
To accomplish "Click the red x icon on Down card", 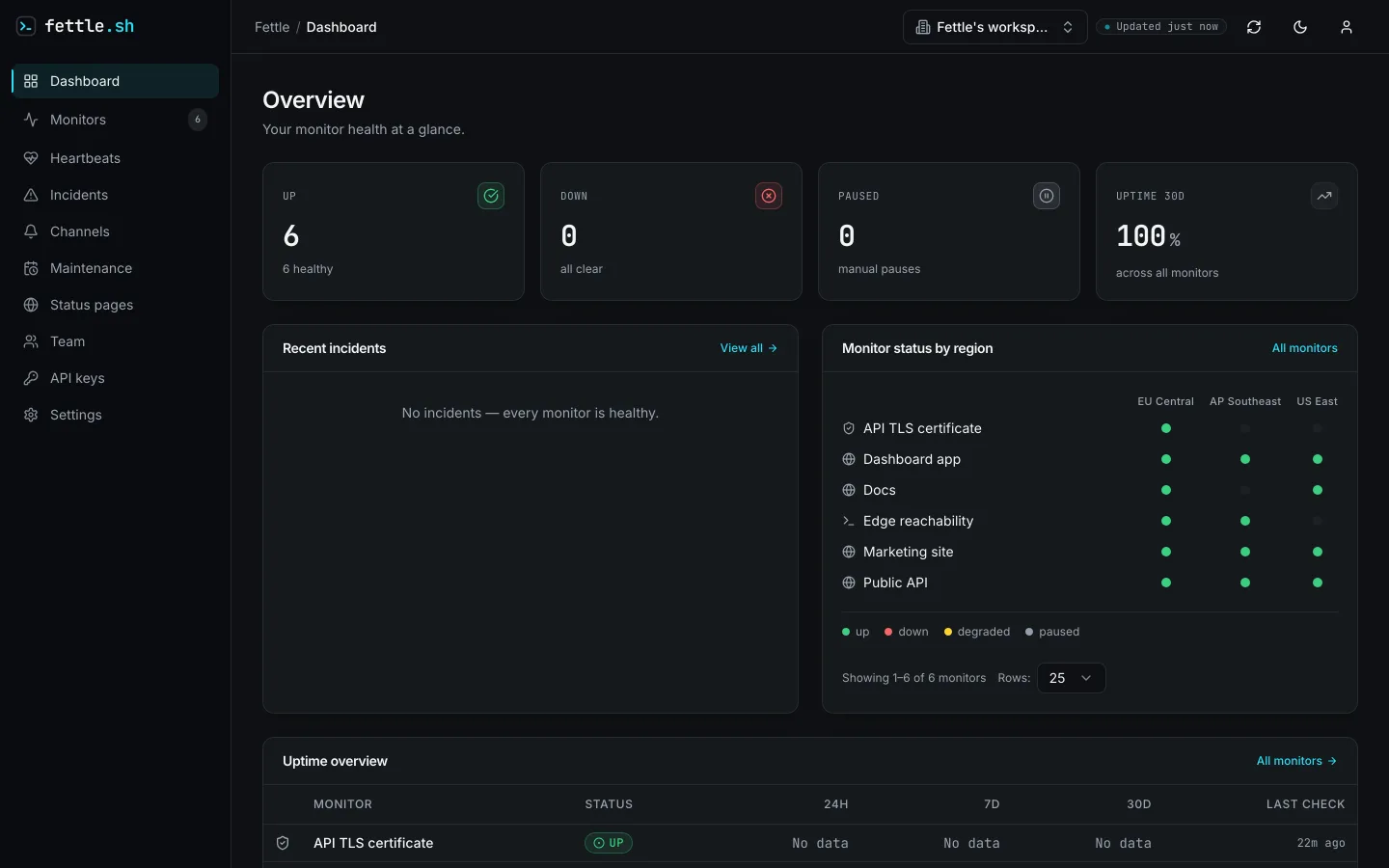I will [x=769, y=196].
